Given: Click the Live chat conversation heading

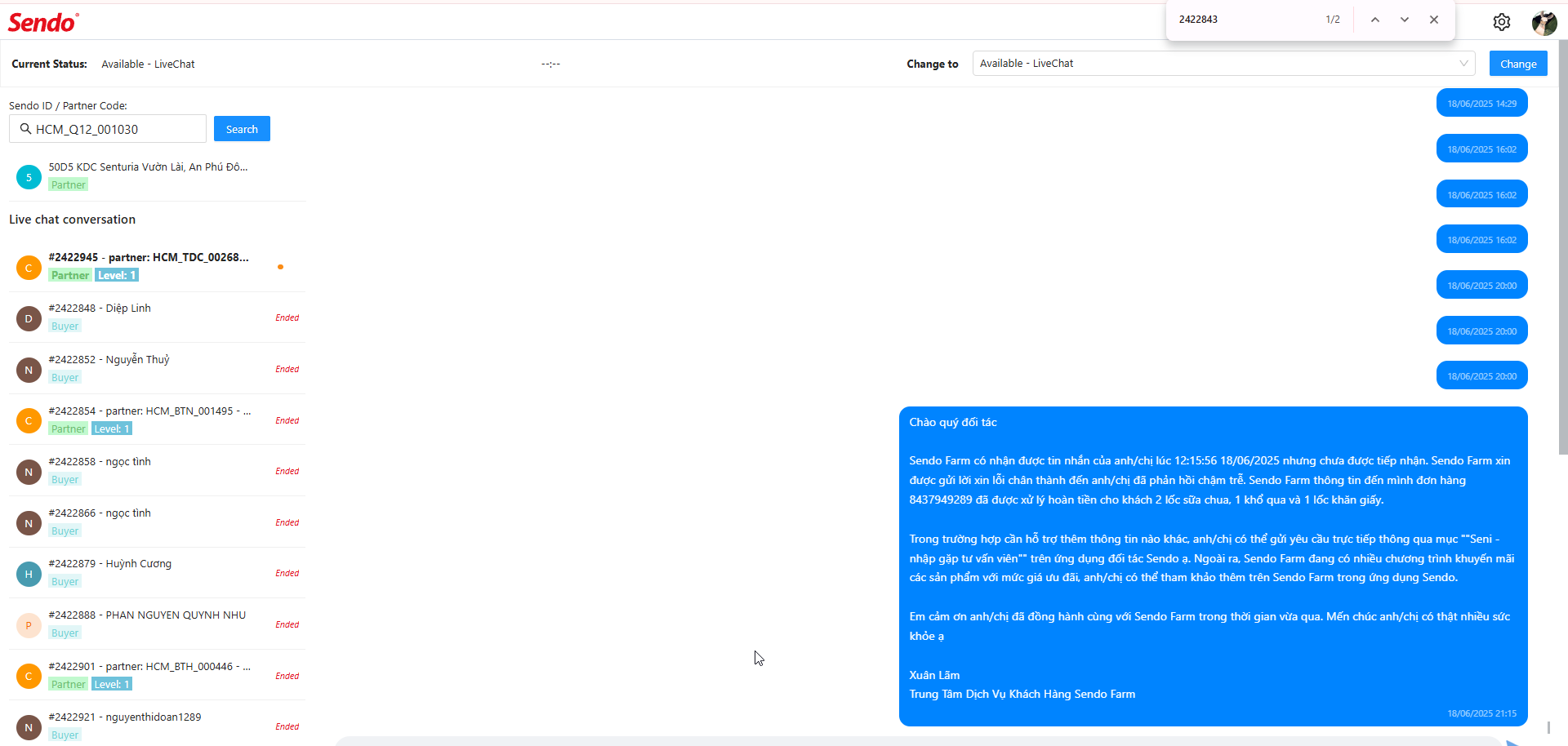Looking at the screenshot, I should 72,220.
